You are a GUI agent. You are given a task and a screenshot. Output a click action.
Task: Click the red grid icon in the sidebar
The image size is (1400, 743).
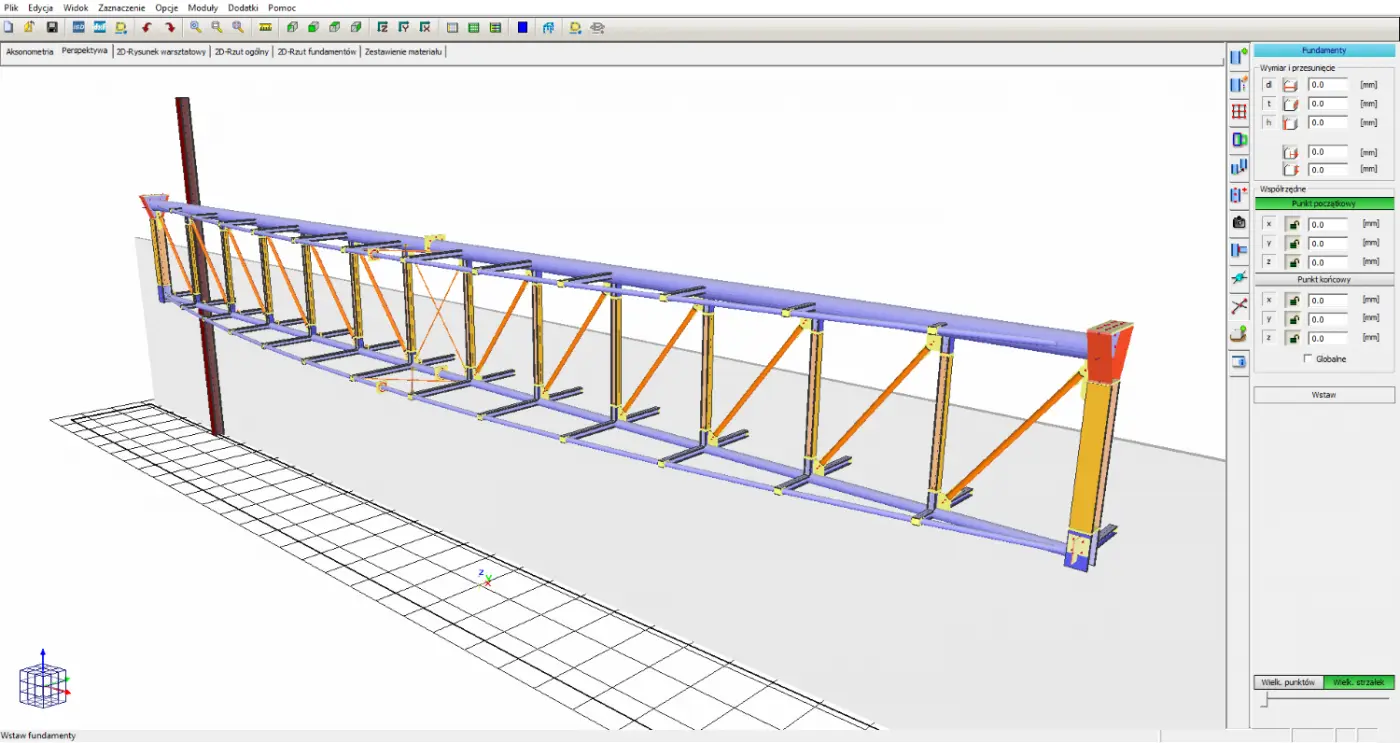pyautogui.click(x=1239, y=112)
